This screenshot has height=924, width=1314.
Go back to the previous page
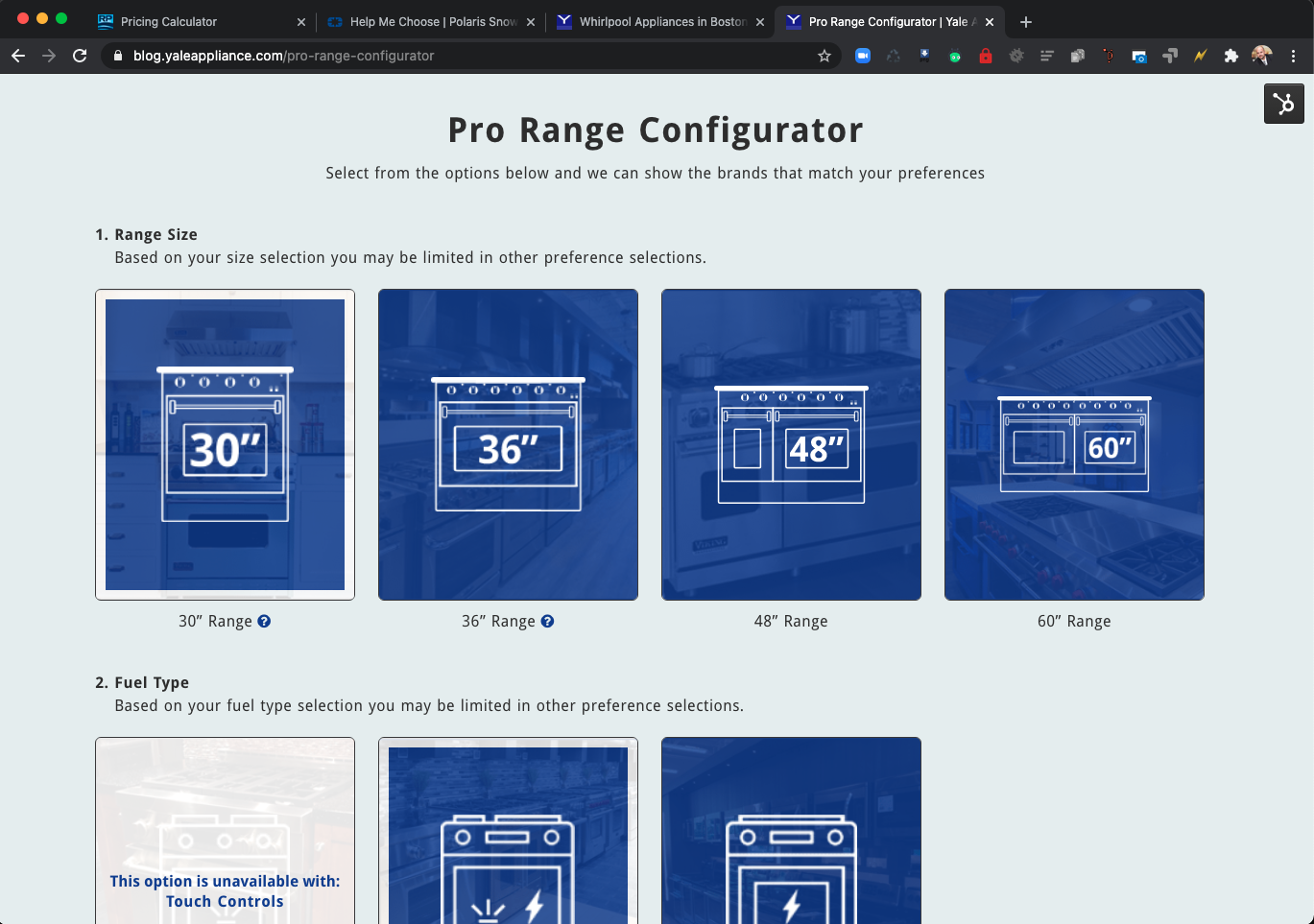coord(18,57)
